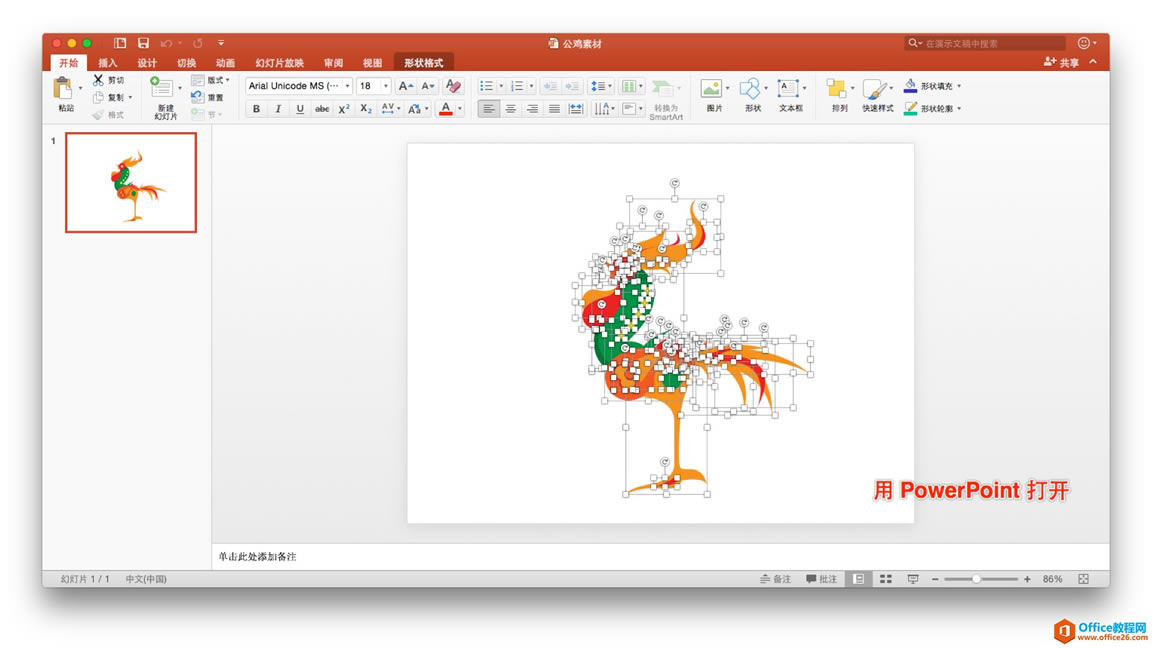The height and width of the screenshot is (648, 1152).
Task: Click fit slide to window icon
Action: [1083, 579]
